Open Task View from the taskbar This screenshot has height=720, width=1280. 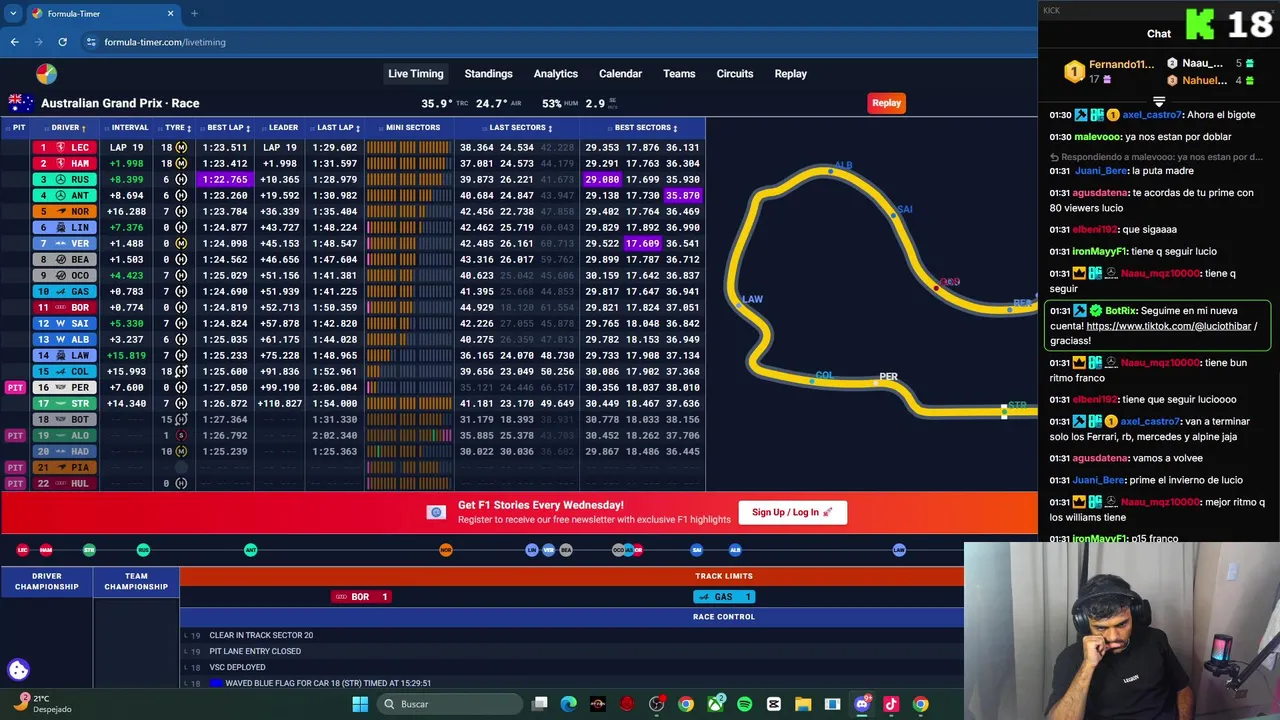click(540, 704)
